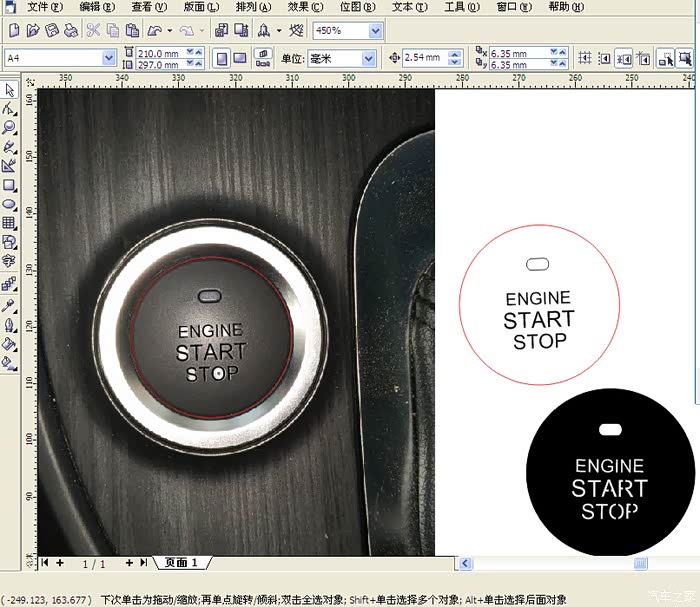
Task: Select the Pick tool in the toolbox
Action: (x=9, y=91)
